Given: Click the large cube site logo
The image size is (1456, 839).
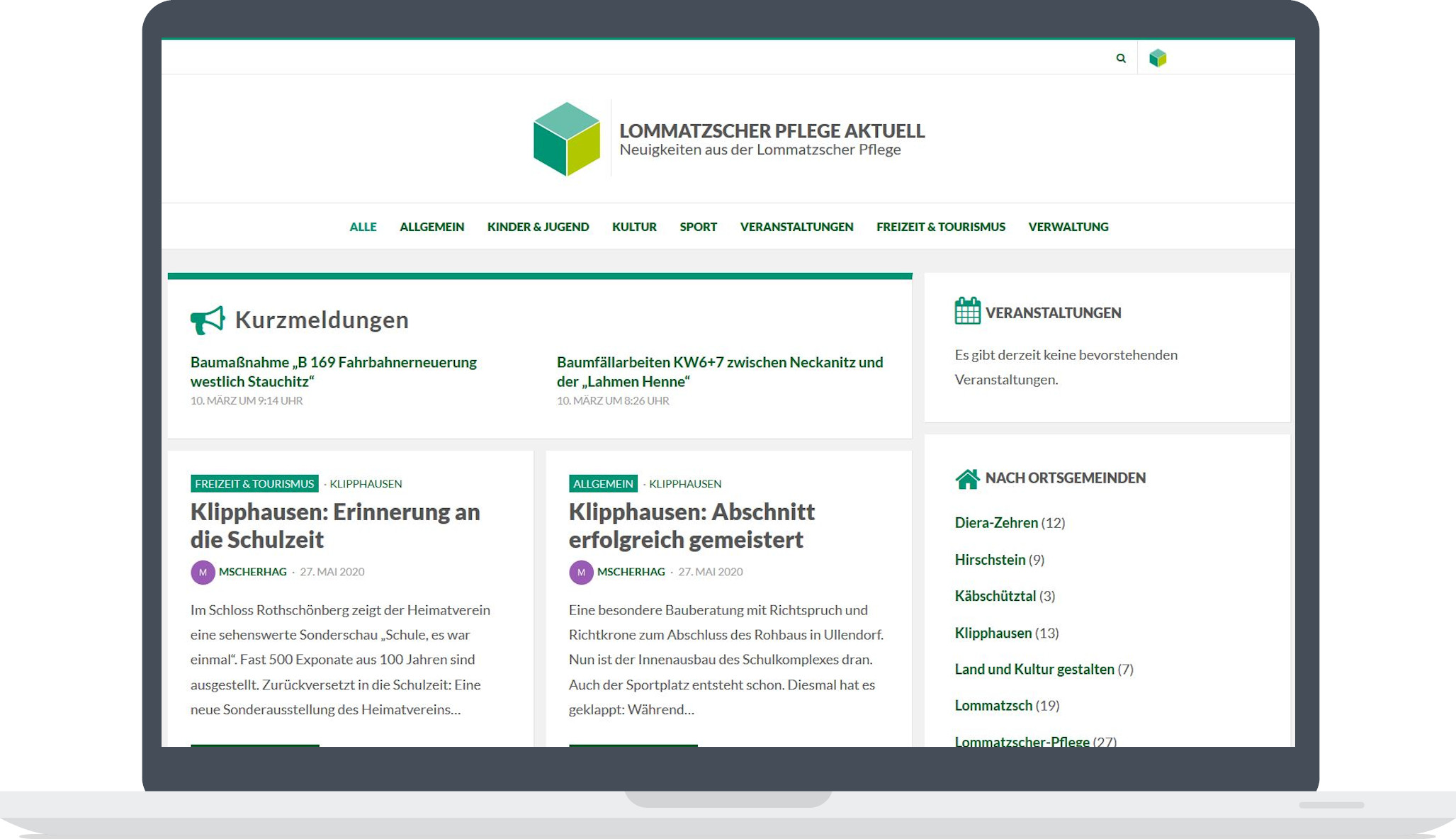Looking at the screenshot, I should 566,139.
